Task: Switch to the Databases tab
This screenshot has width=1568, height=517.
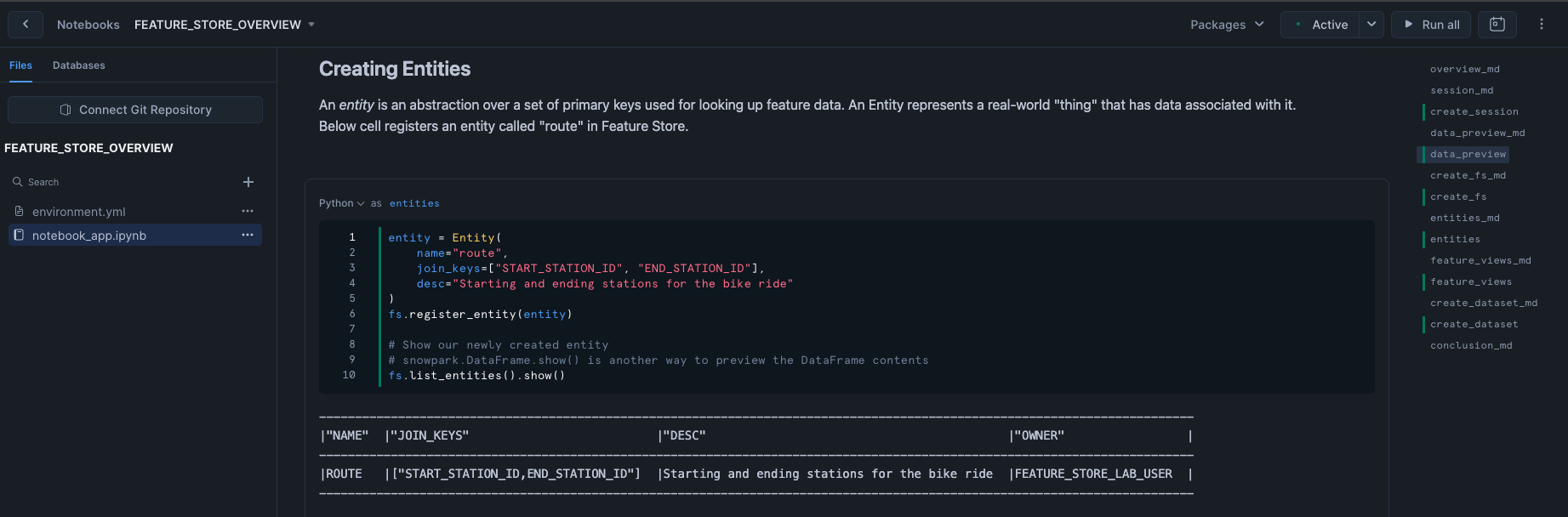Action: point(79,65)
